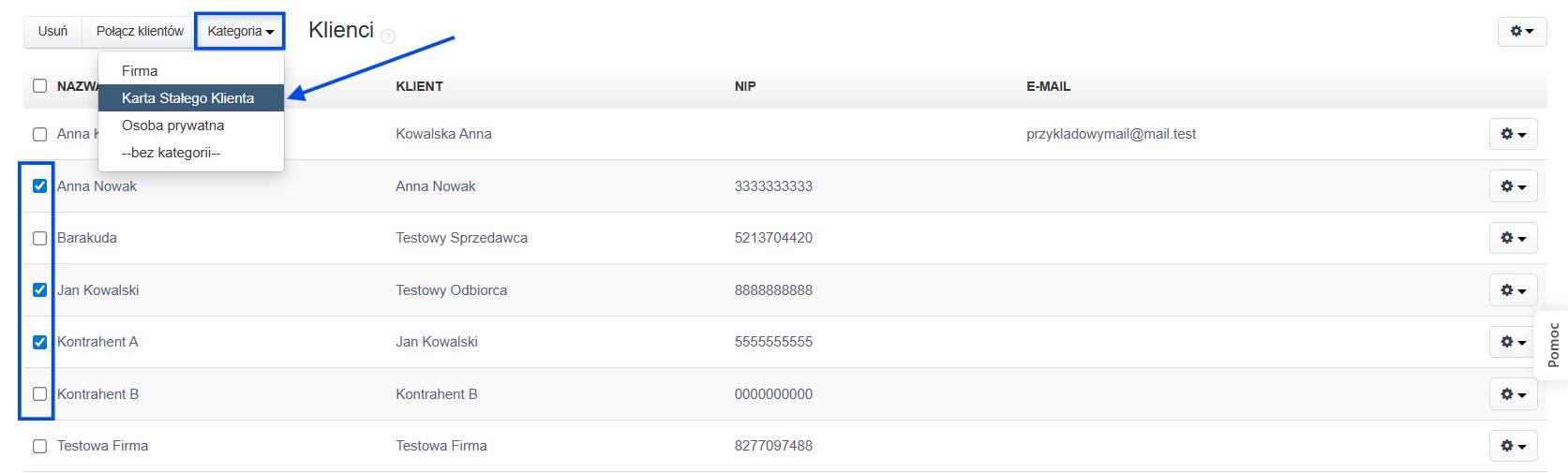Open the Kontrahent A client name
1568x473 pixels.
coord(97,342)
